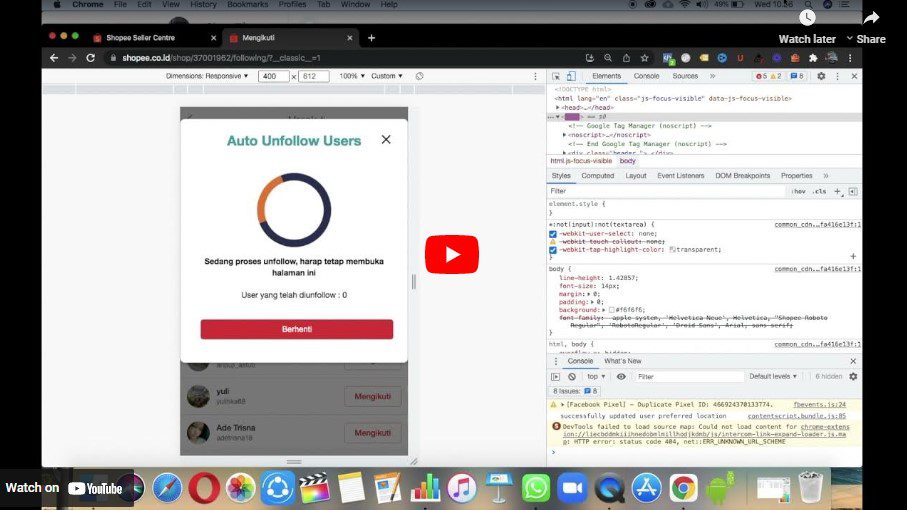Open Default levels dropdown
This screenshot has width=907, height=510.
point(773,376)
